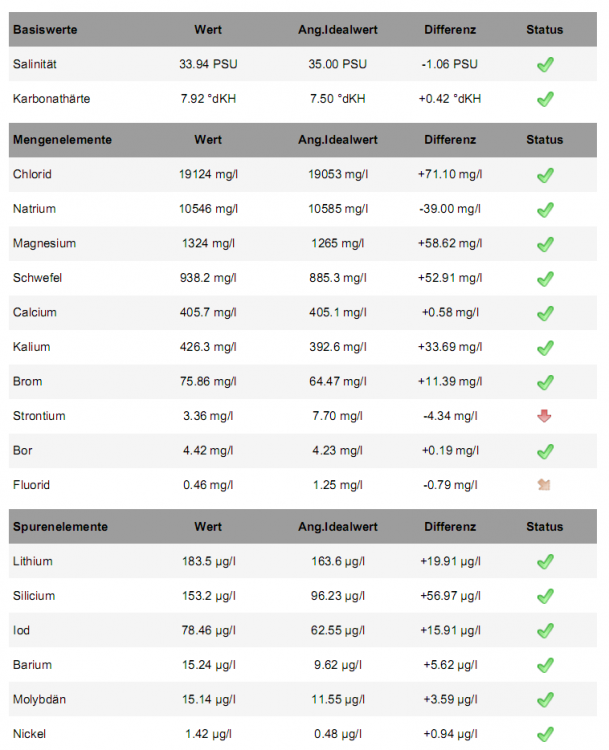Image resolution: width=609 pixels, height=750 pixels.
Task: Click the green checkmark next to Iod
Action: coord(545,631)
